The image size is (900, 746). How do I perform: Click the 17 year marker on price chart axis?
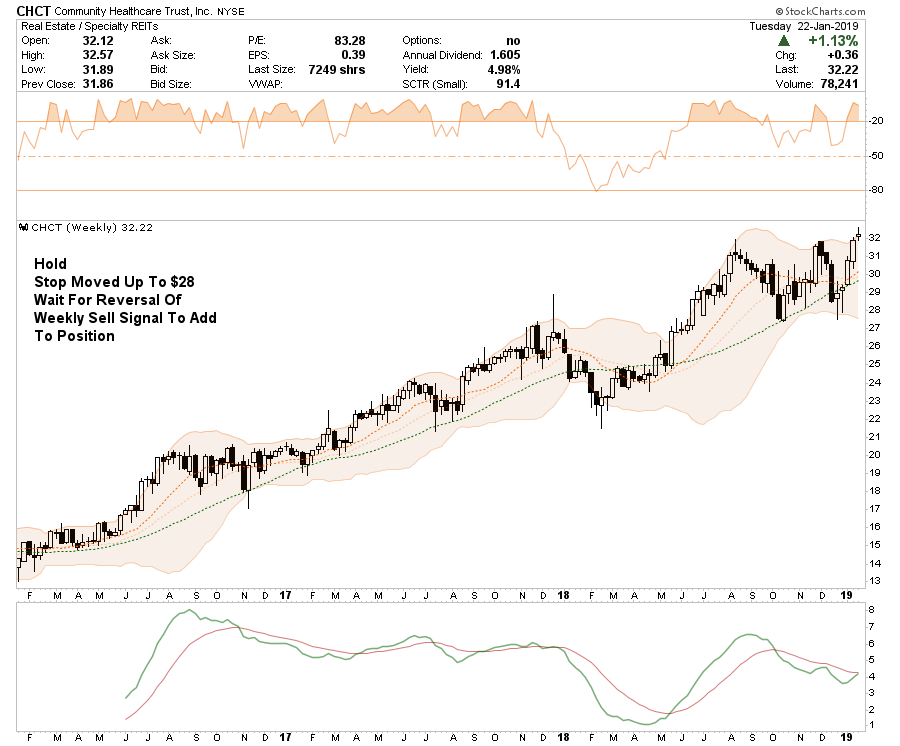[x=285, y=596]
